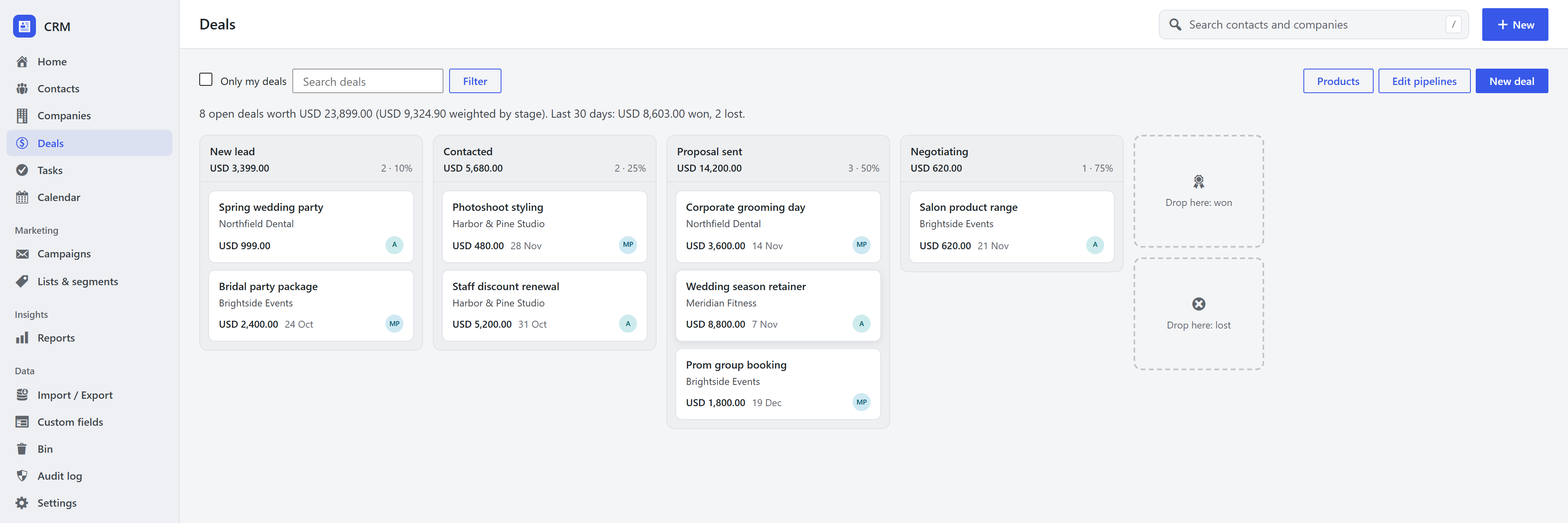Click MP avatar on Bridal party package
1568x523 pixels.
coord(394,324)
